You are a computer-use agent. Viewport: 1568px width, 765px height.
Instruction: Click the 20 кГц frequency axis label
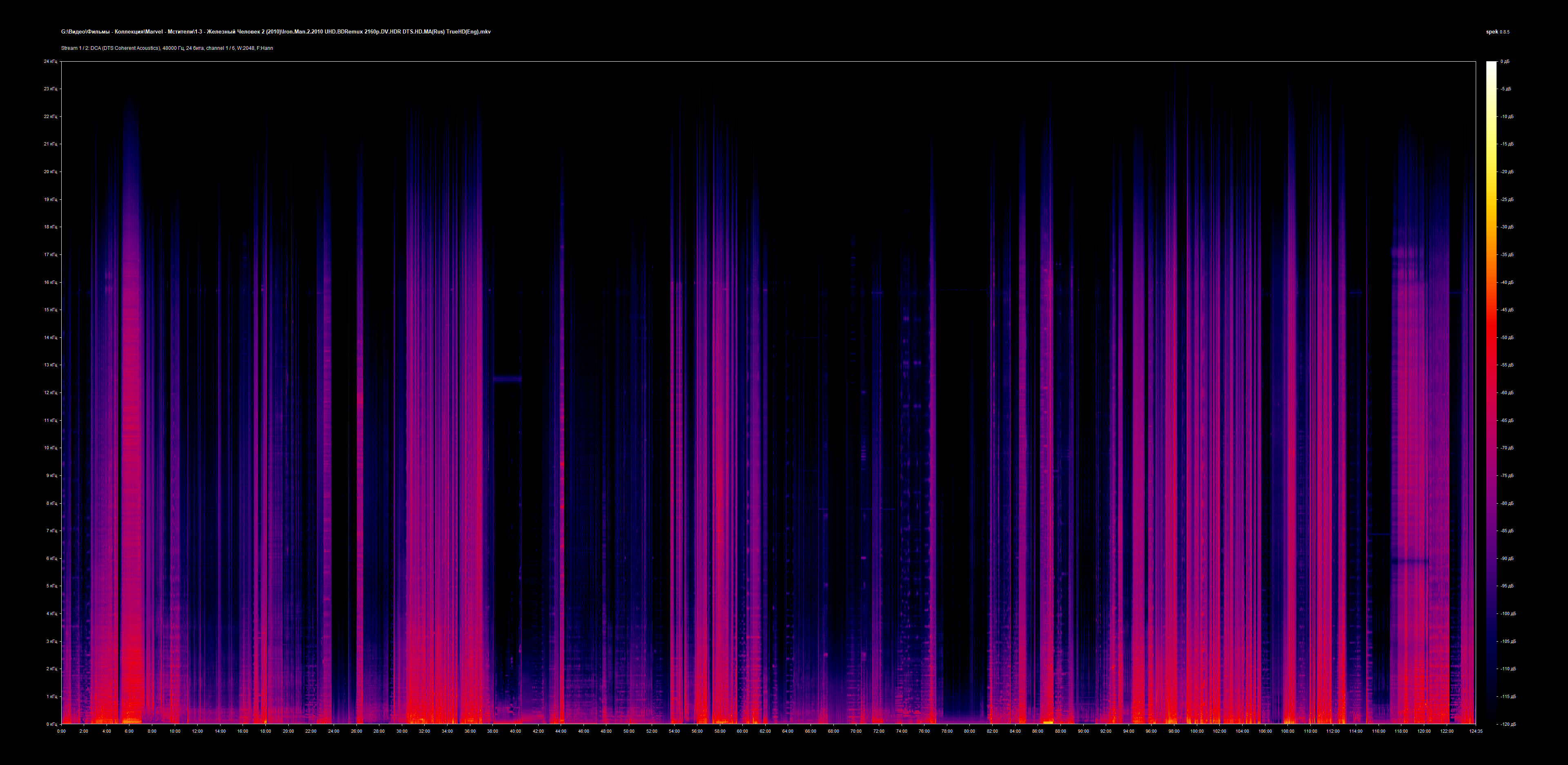[x=51, y=172]
